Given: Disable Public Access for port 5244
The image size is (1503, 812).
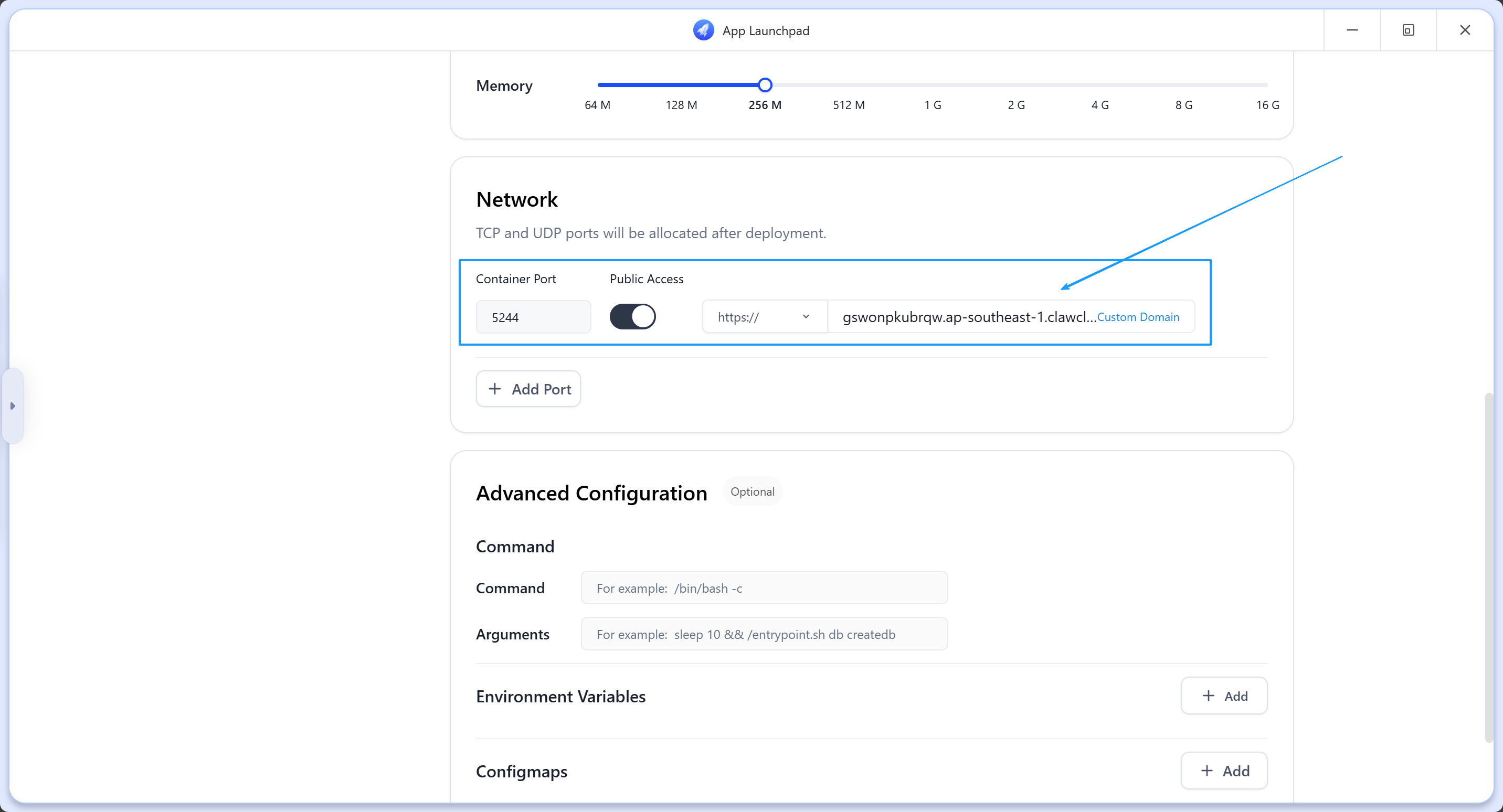Looking at the screenshot, I should click(x=633, y=316).
